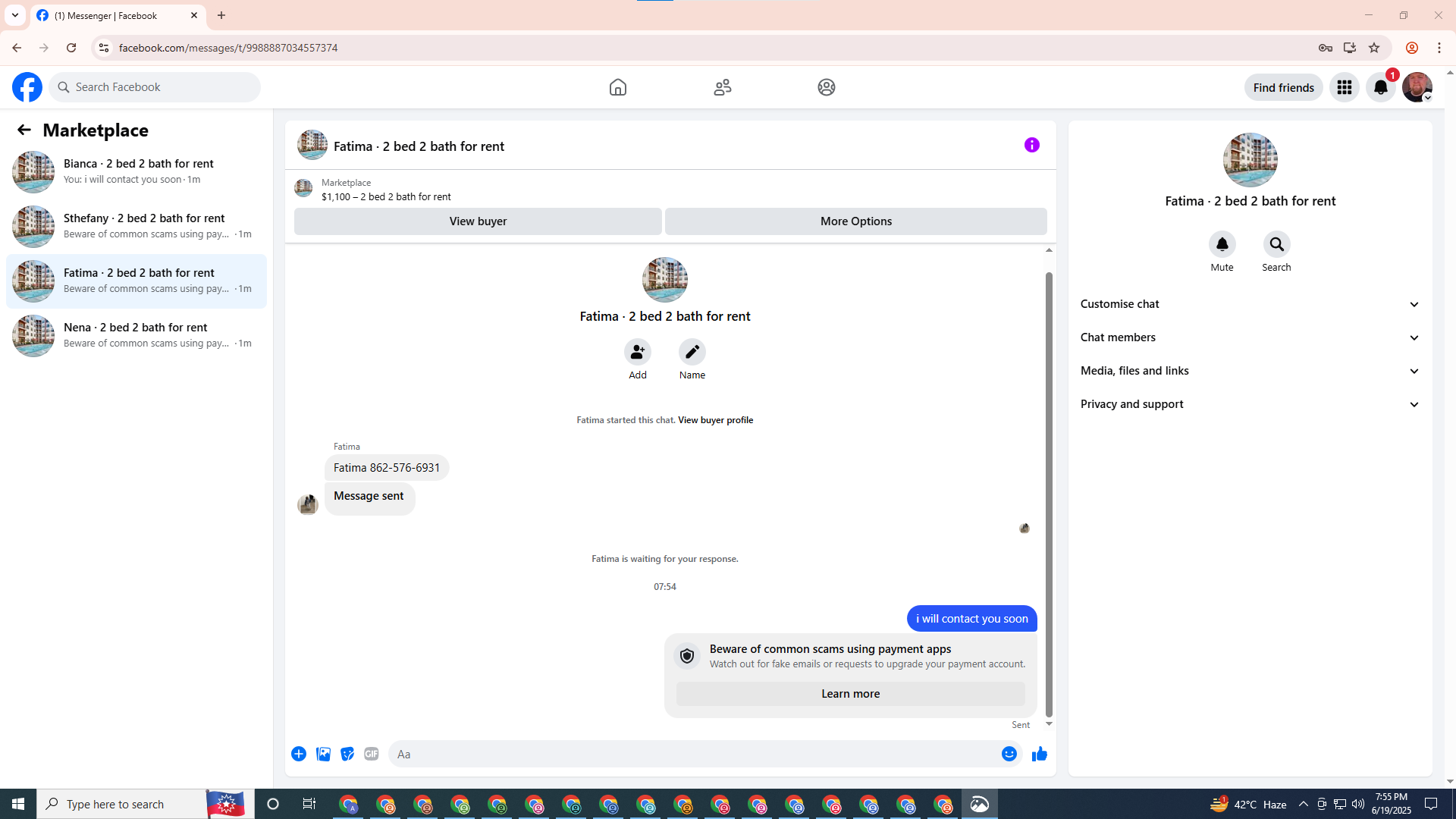Screen dimensions: 1456x819
Task: Open a new browser tab
Action: [221, 15]
